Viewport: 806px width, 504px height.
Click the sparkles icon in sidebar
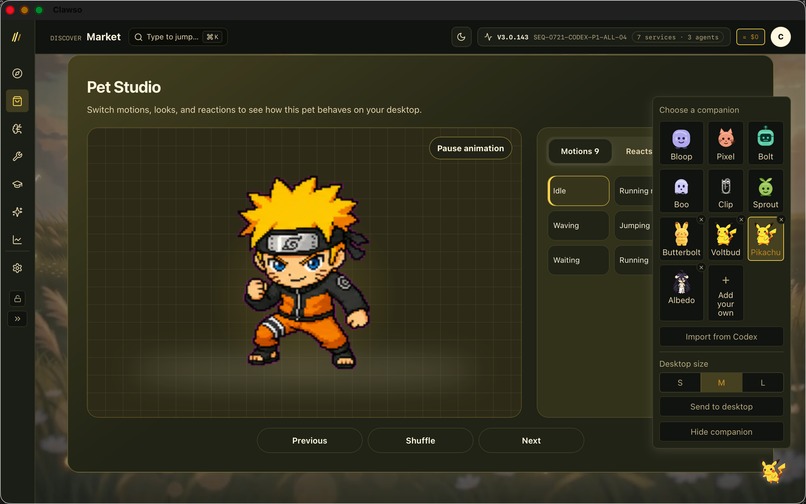tap(17, 212)
